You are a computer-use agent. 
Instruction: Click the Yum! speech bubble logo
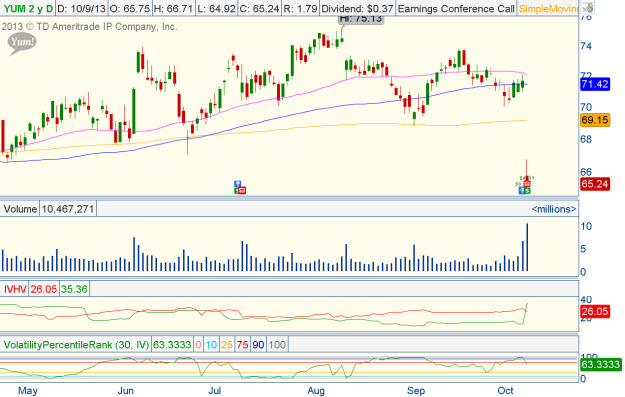pos(22,43)
